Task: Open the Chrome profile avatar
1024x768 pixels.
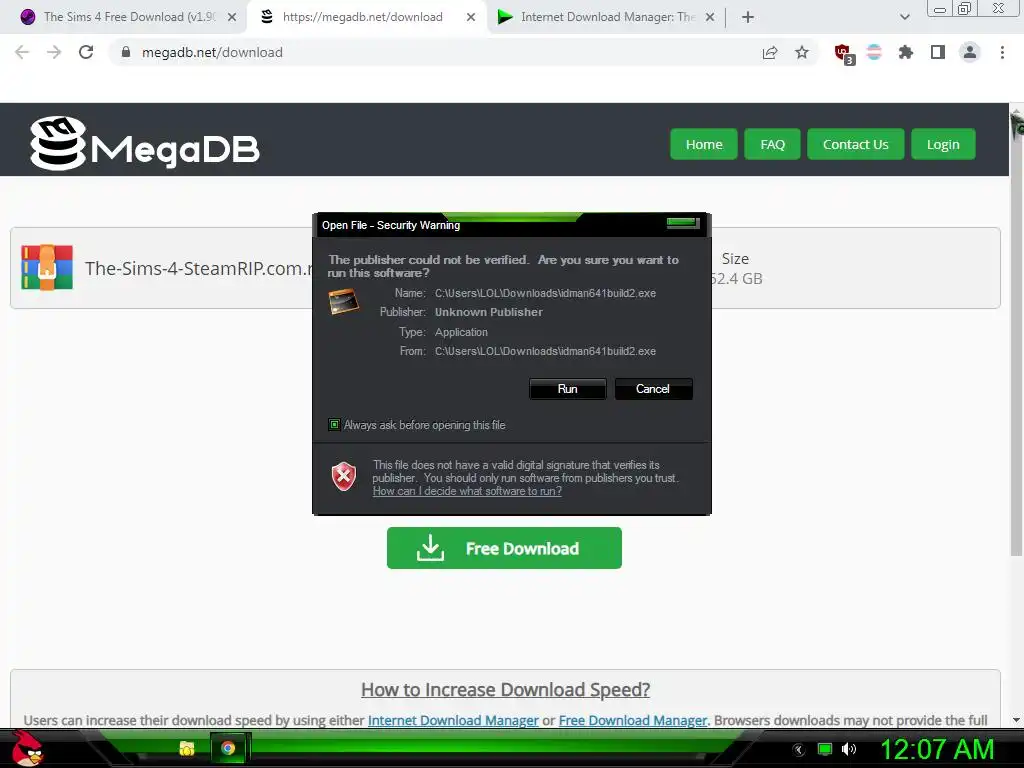Action: 970,52
